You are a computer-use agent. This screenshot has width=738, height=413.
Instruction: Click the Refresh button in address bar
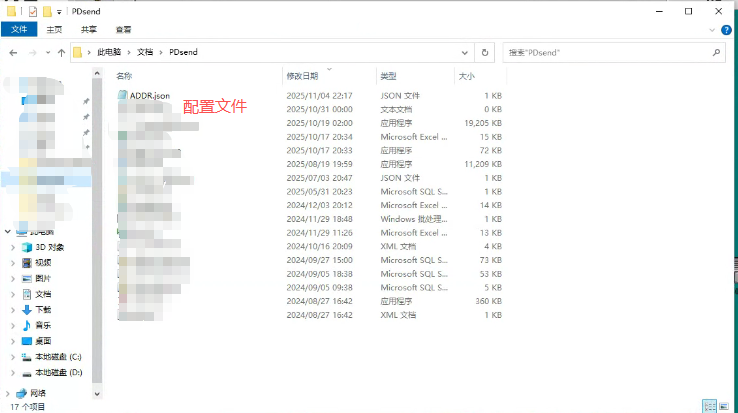(485, 52)
